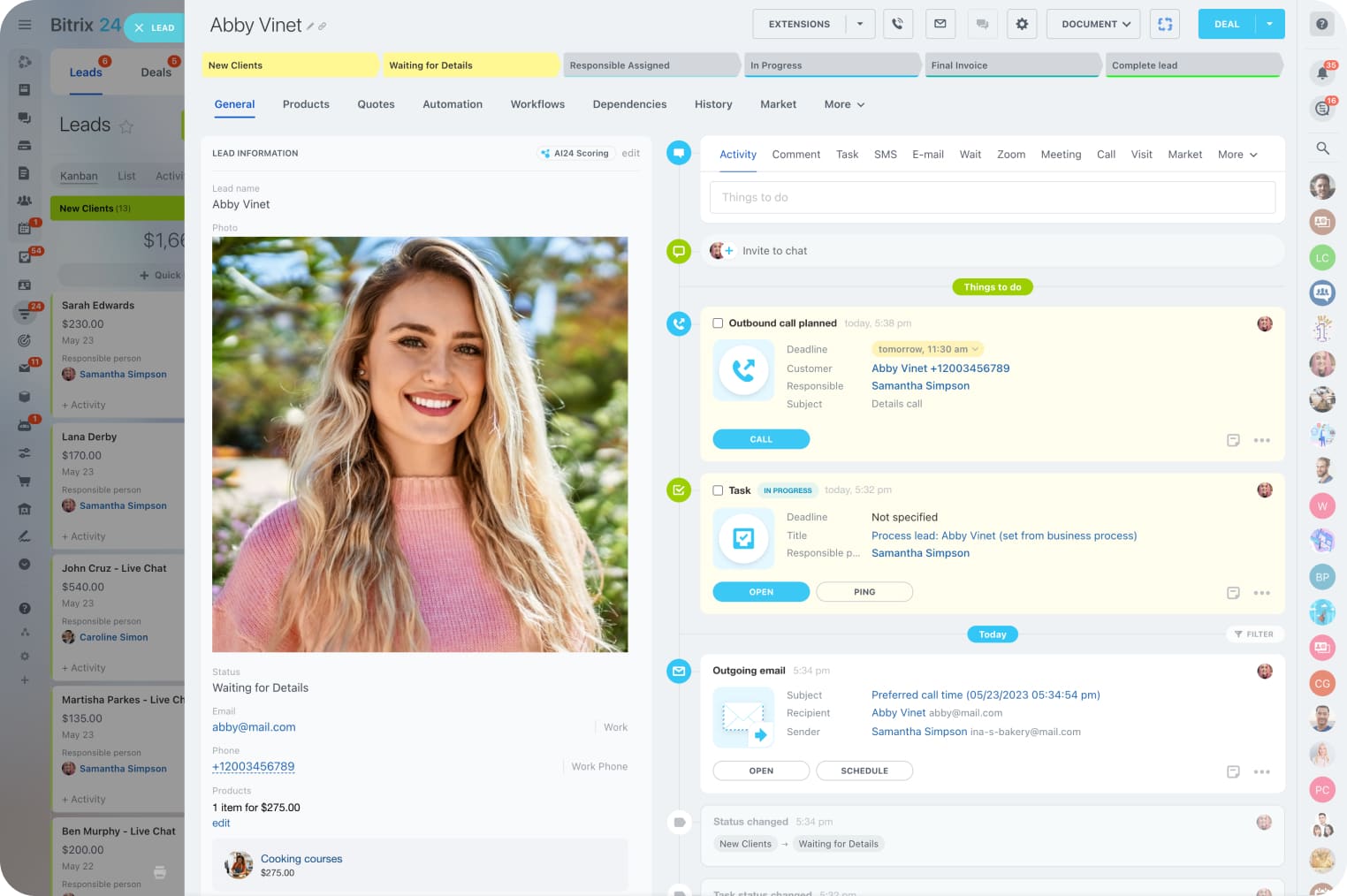1347x896 pixels.
Task: Select the Comment tab in timeline
Action: 795,155
